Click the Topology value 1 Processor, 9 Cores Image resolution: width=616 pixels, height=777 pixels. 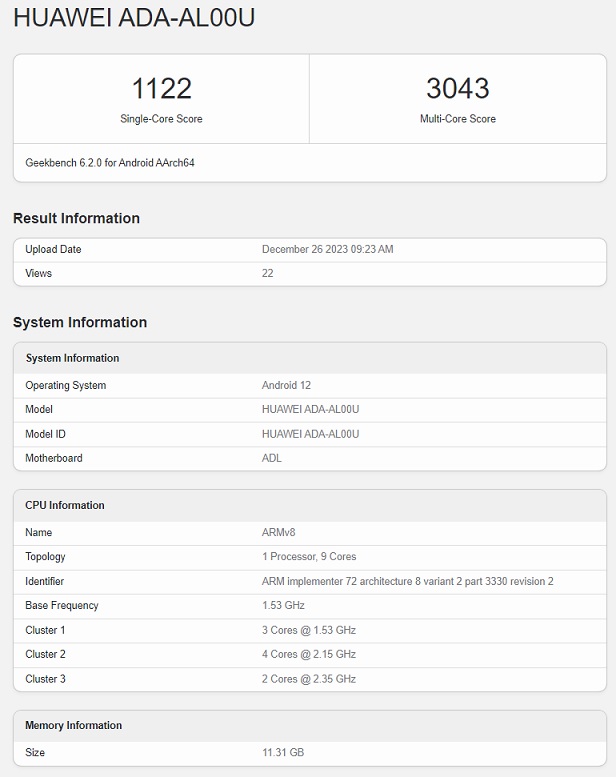point(309,556)
